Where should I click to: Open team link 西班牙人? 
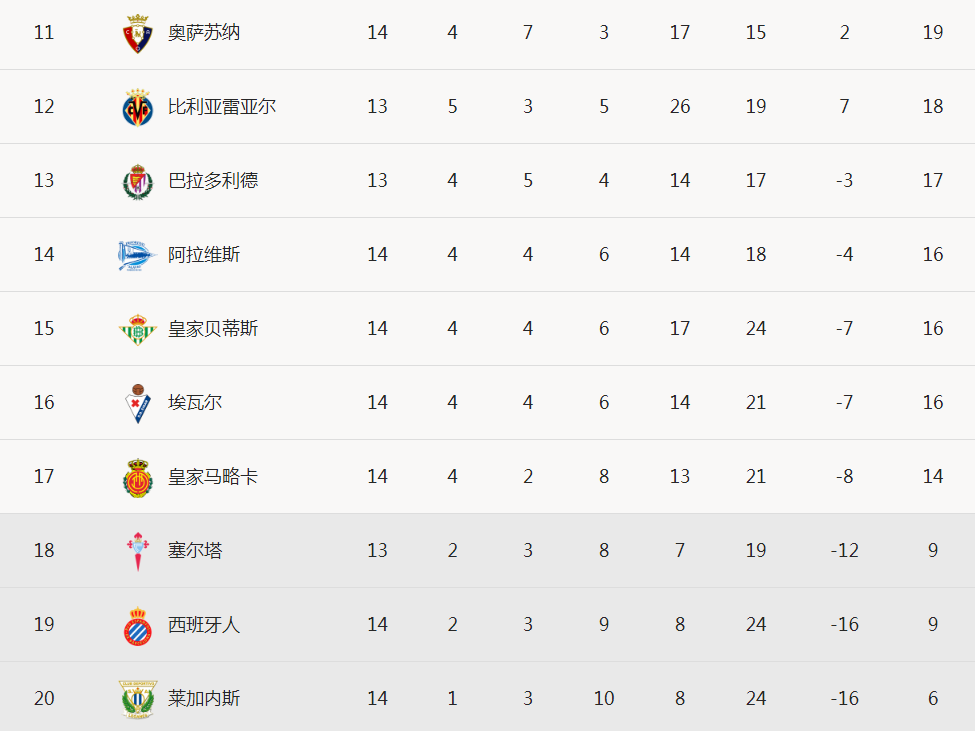pyautogui.click(x=204, y=624)
